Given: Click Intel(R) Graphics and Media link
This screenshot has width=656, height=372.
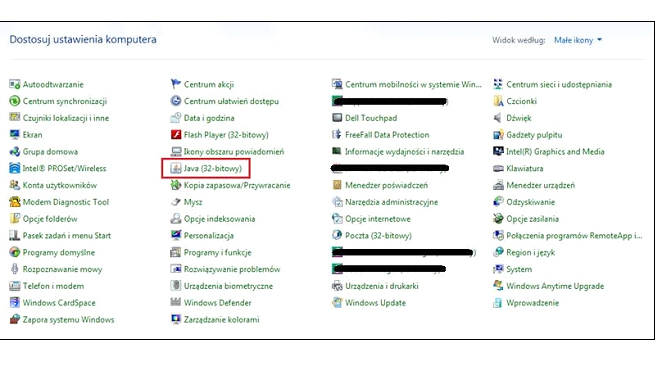Looking at the screenshot, I should point(555,151).
